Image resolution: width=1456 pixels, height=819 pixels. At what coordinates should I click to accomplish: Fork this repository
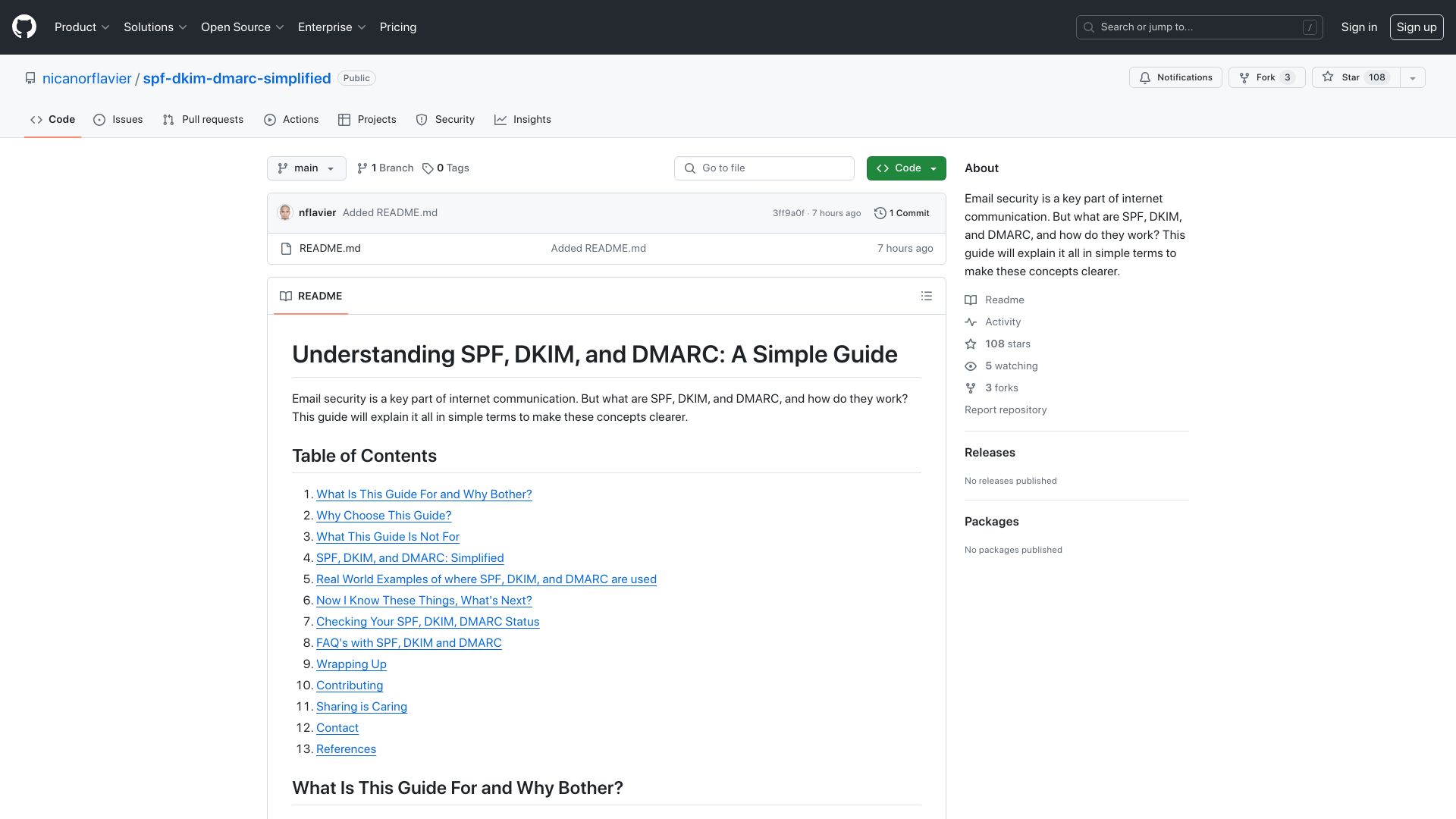[x=1266, y=77]
